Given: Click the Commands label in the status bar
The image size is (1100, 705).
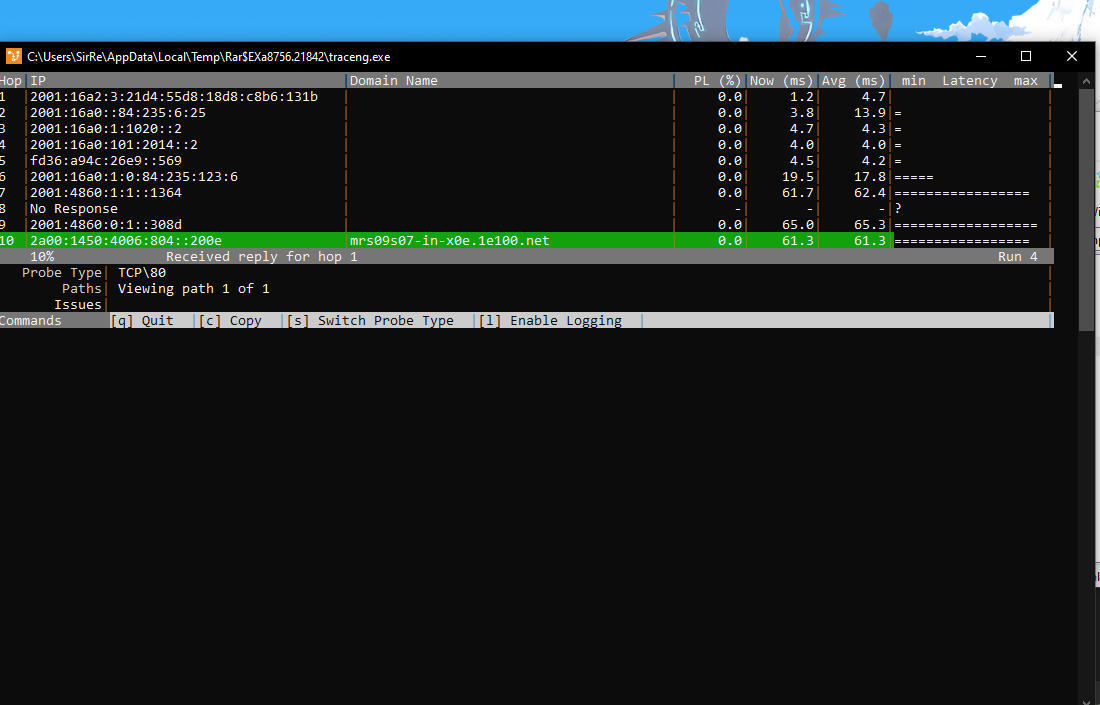Looking at the screenshot, I should [x=29, y=320].
